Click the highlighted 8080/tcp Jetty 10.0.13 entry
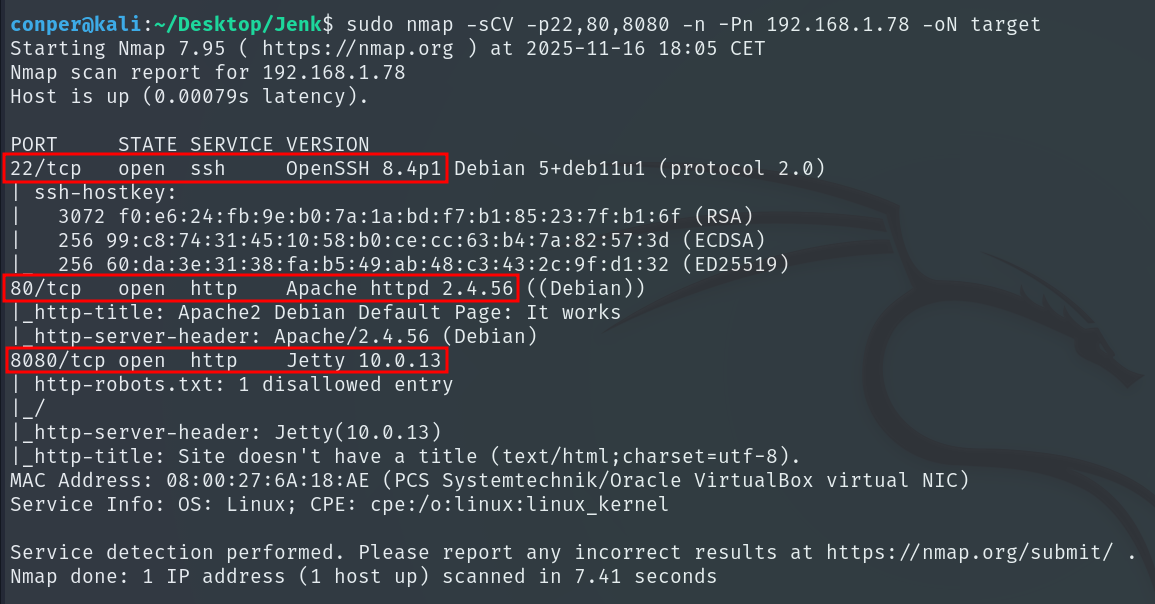1155x604 pixels. coord(226,361)
